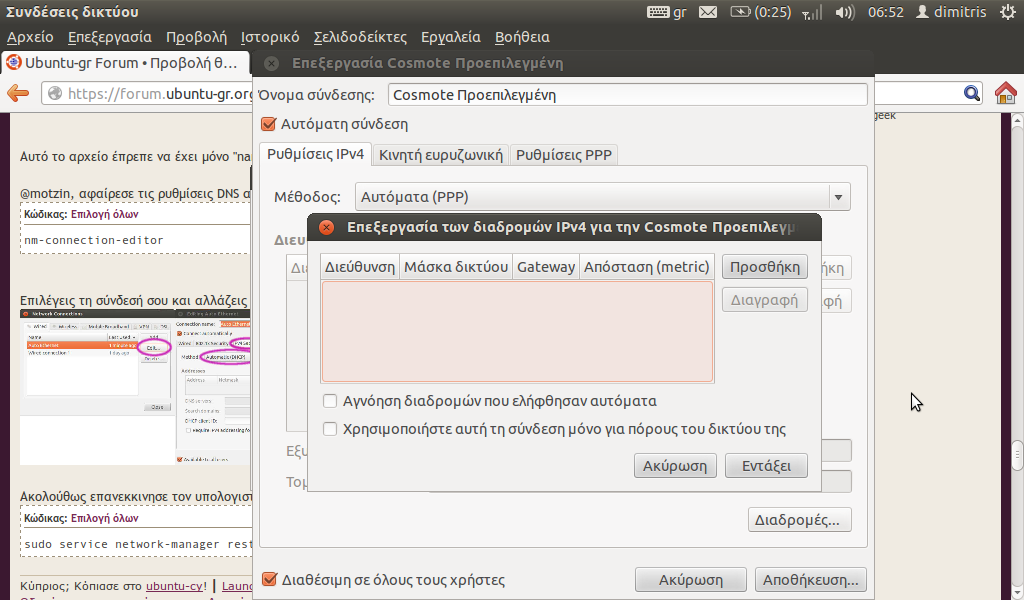Toggle the Αυτόματη σύνδεση checkbox
Viewport: 1024px width, 600px height.
pos(268,125)
